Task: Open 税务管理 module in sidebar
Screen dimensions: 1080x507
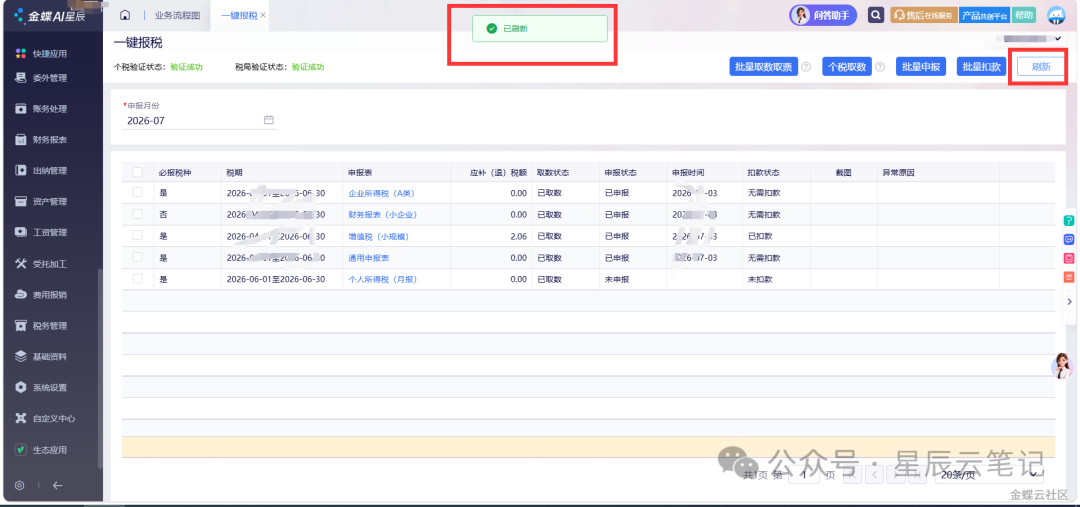Action: pyautogui.click(x=41, y=326)
